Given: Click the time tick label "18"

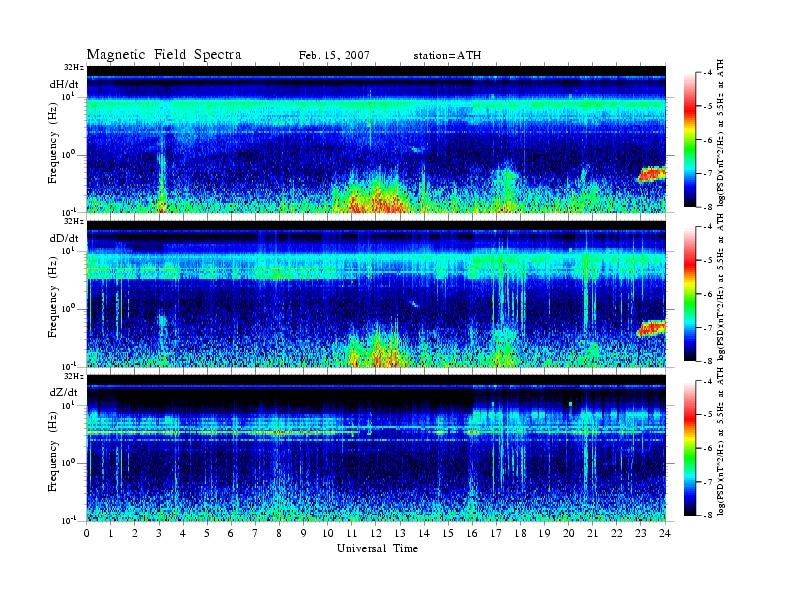Looking at the screenshot, I should click(520, 533).
